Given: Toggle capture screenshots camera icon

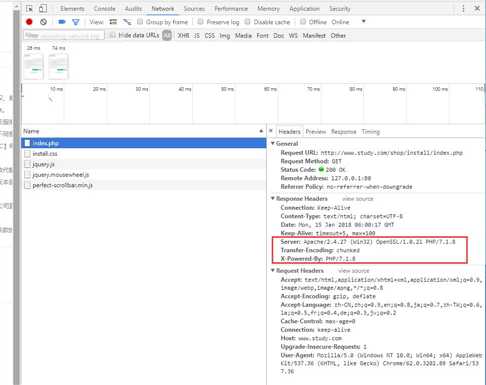Looking at the screenshot, I should point(62,22).
